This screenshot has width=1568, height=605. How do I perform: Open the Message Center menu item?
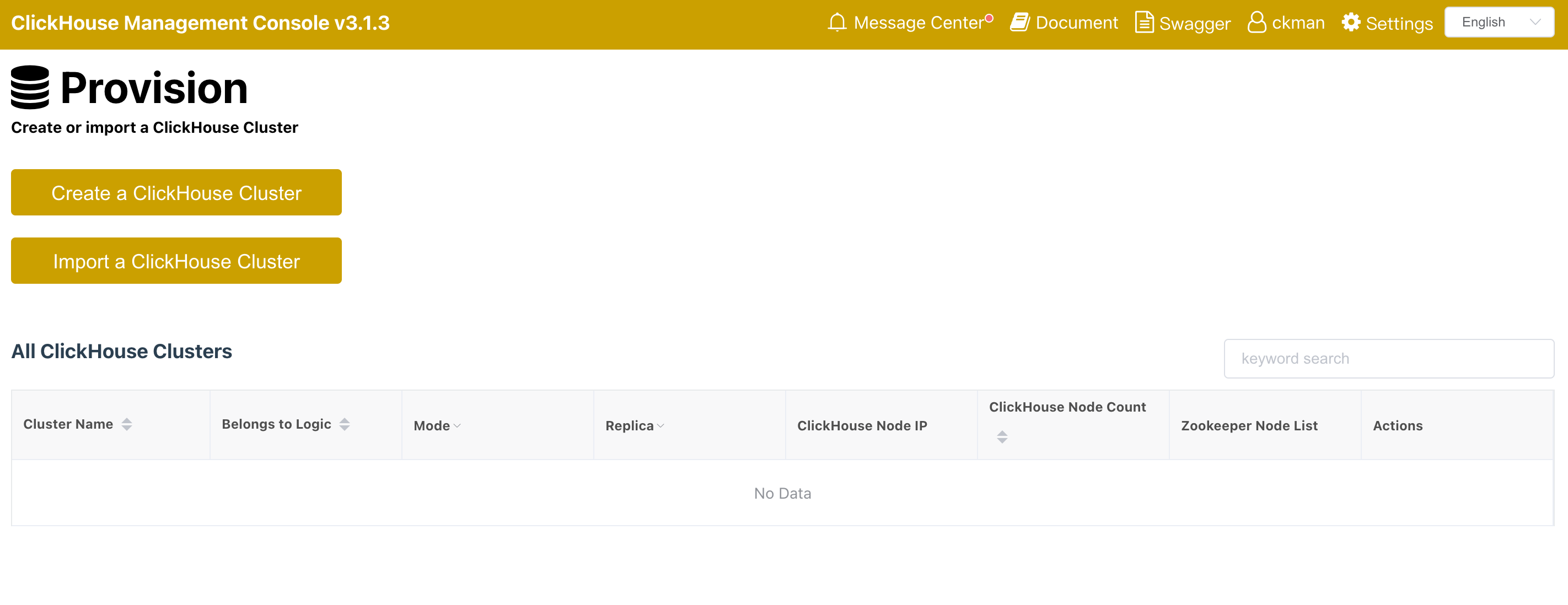pyautogui.click(x=919, y=23)
